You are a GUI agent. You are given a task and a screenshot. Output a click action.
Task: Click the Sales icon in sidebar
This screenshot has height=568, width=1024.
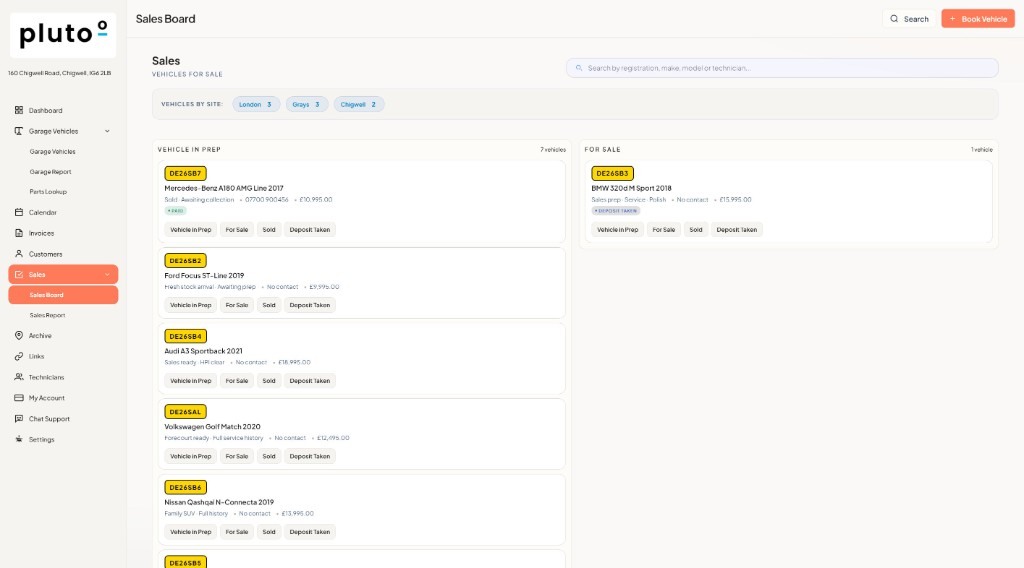[19, 275]
